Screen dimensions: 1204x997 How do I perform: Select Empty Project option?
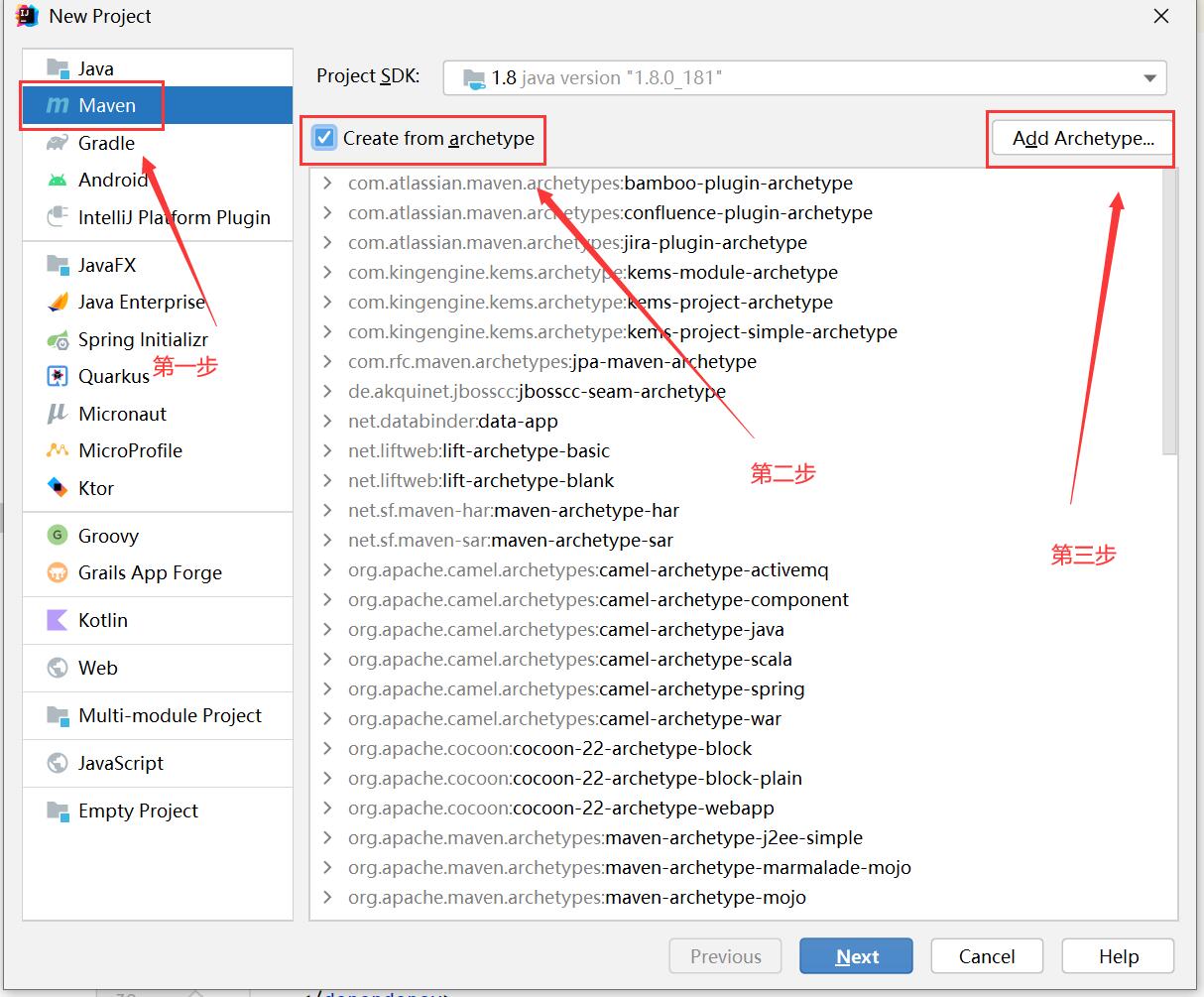tap(158, 810)
